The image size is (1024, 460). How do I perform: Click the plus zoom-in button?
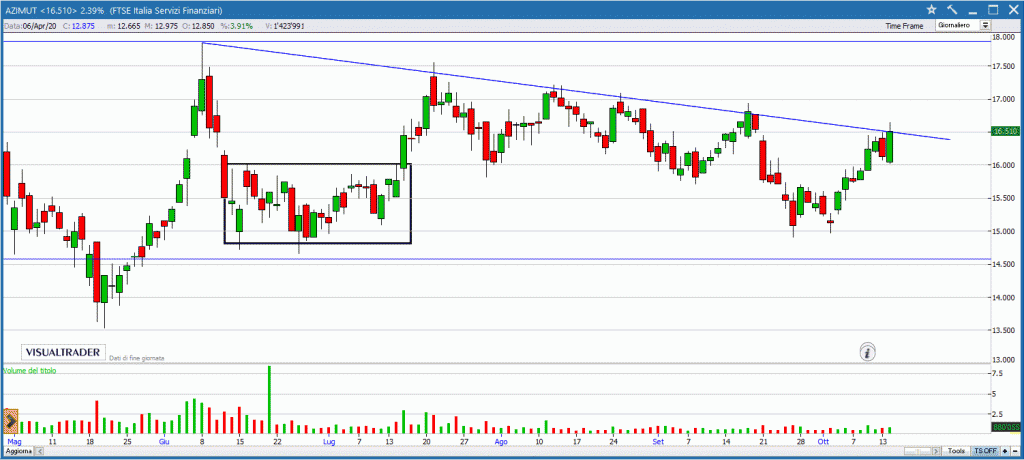[1005, 452]
